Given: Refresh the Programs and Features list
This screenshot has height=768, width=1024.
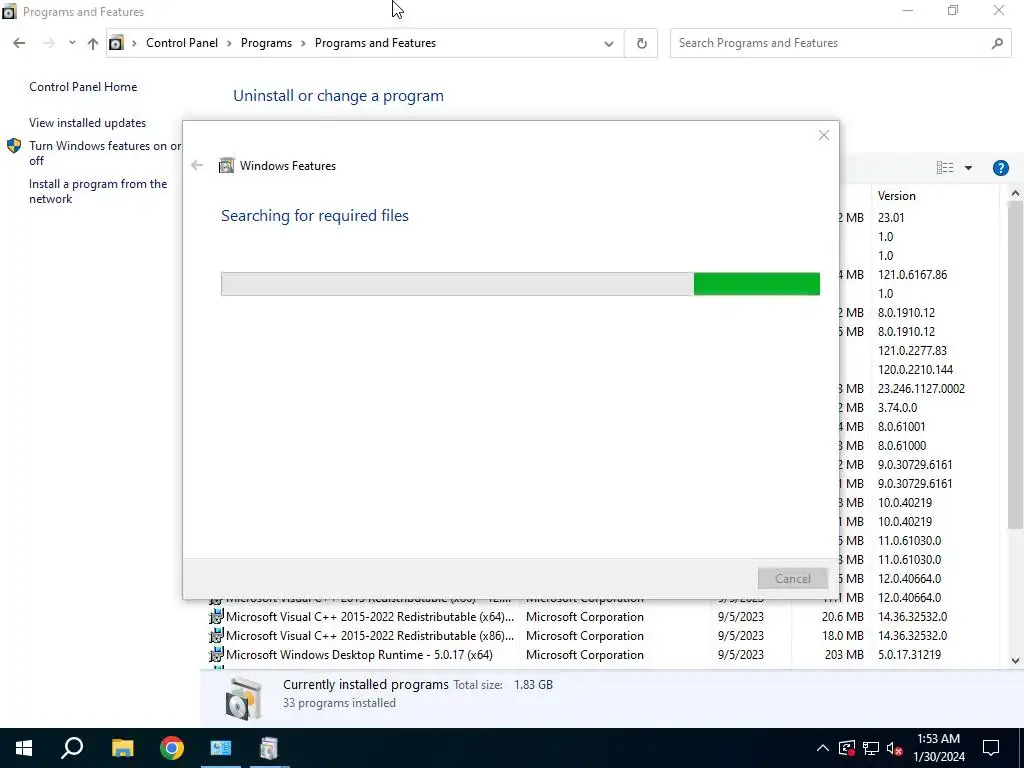Looking at the screenshot, I should (x=641, y=43).
